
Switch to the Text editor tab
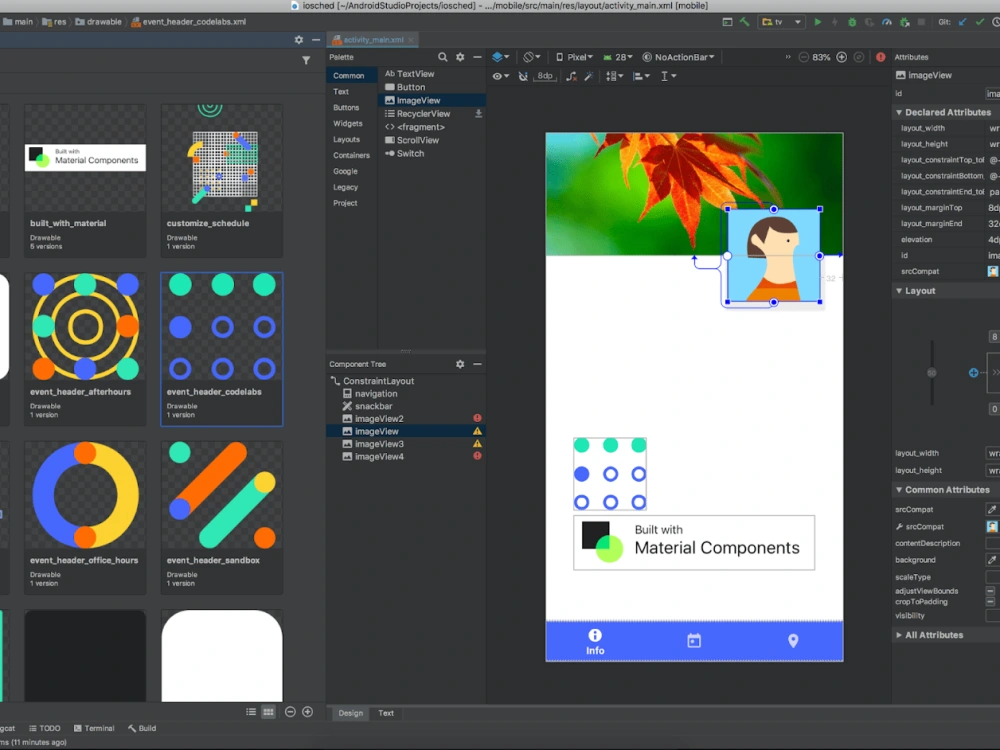tap(384, 713)
